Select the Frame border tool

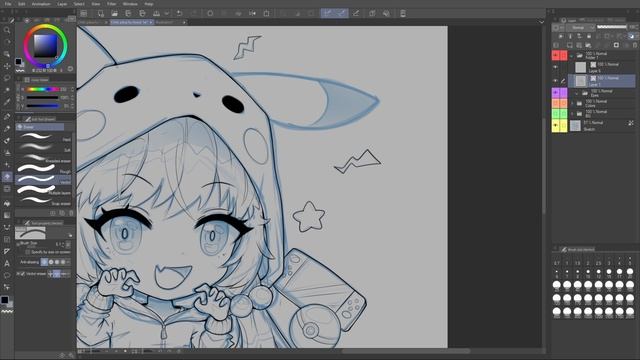[x=7, y=239]
